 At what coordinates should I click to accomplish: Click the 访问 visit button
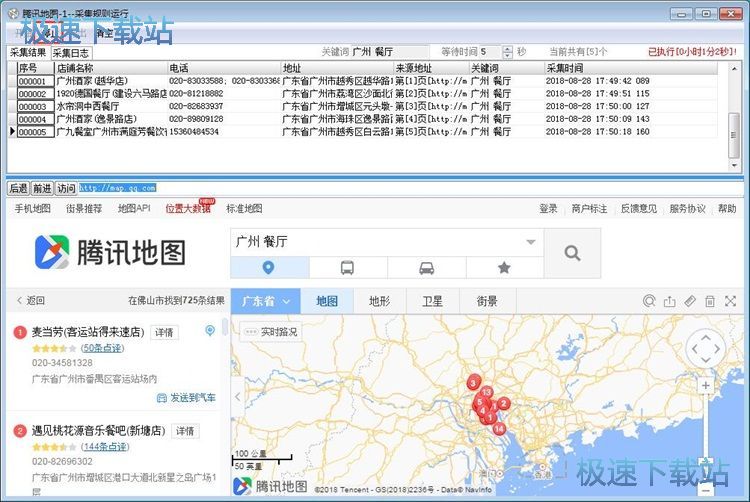(x=66, y=188)
